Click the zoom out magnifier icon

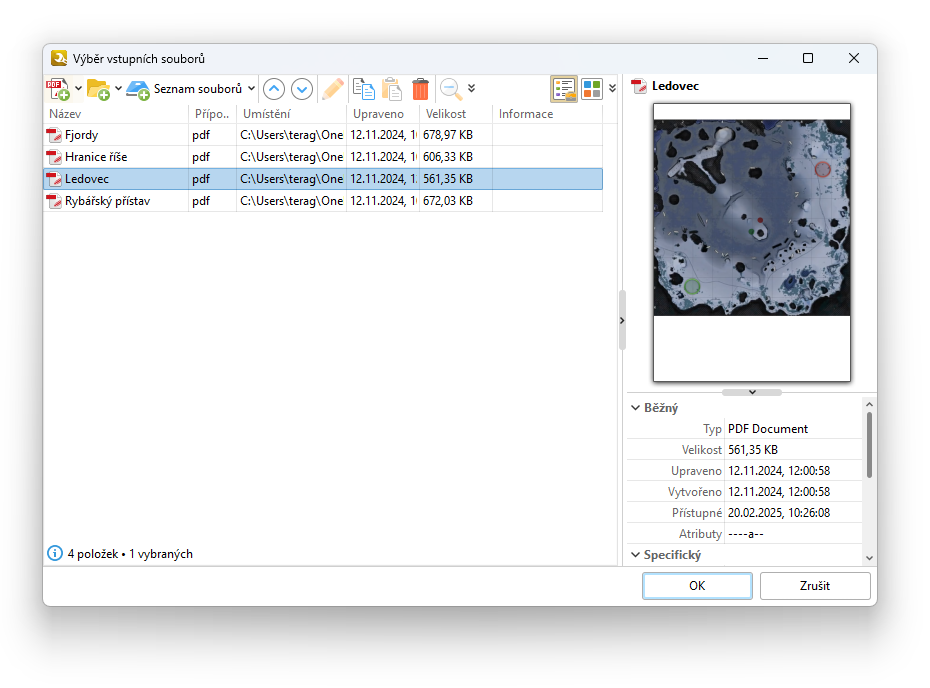(451, 89)
